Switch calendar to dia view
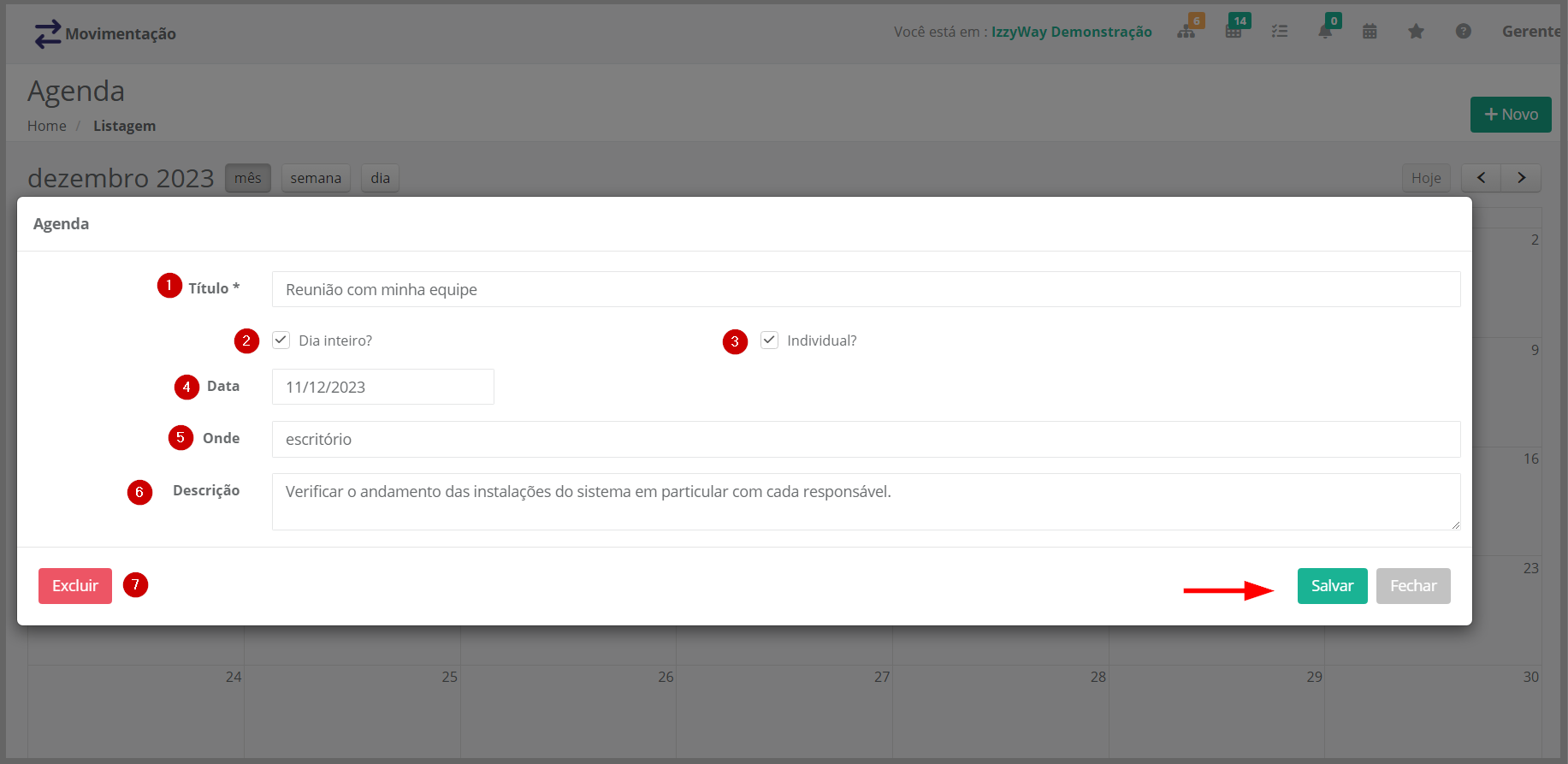Image resolution: width=1568 pixels, height=764 pixels. click(x=380, y=178)
